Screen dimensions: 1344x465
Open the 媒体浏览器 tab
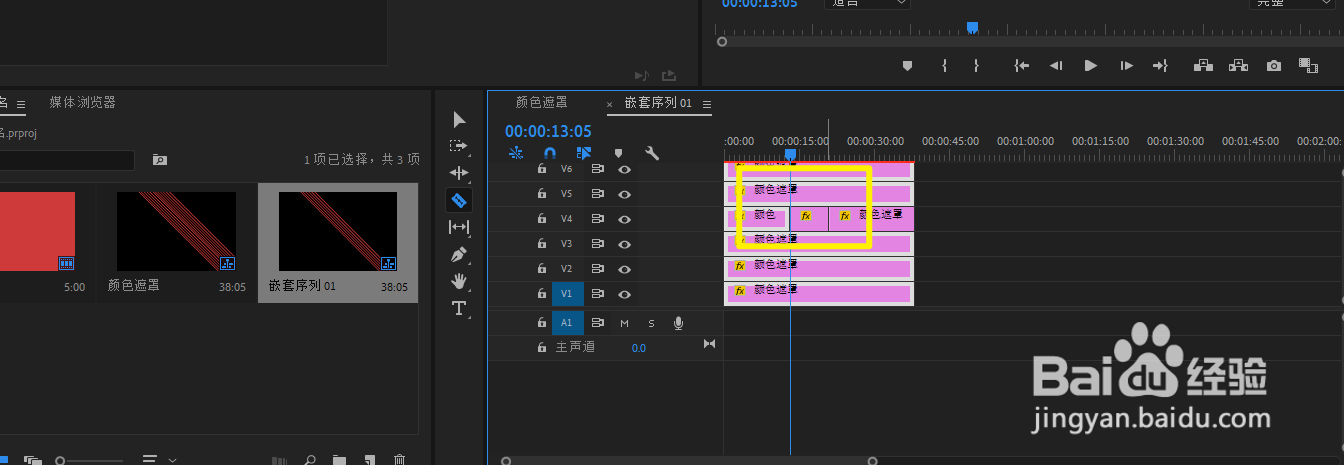[x=82, y=102]
